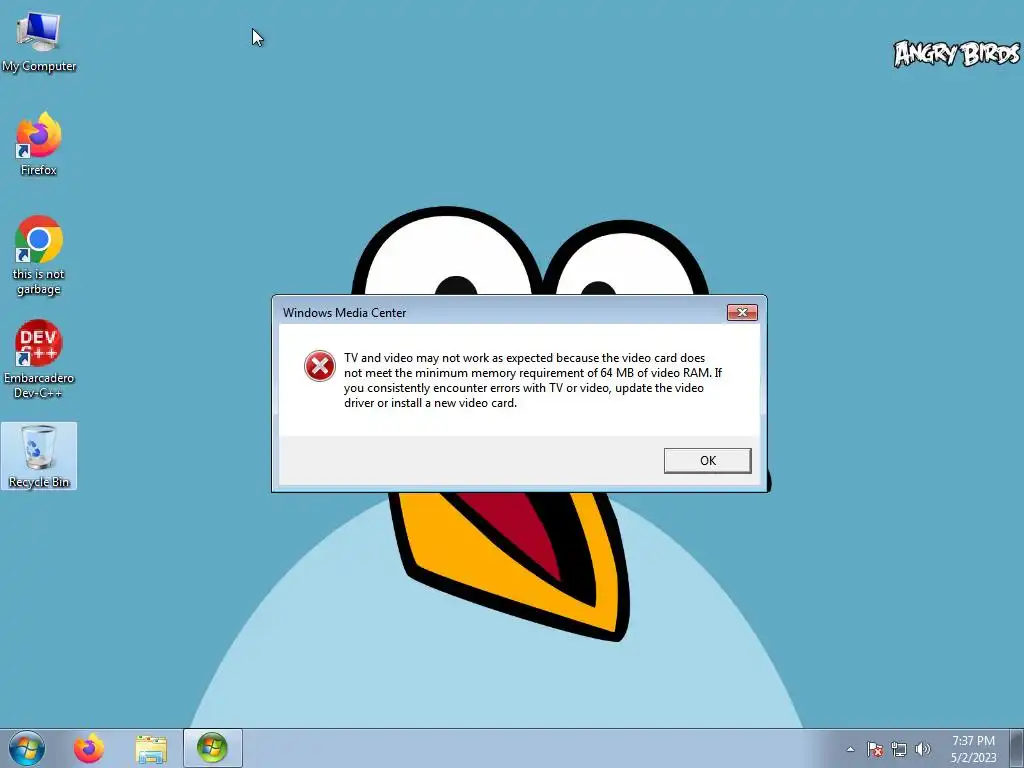Select the Chrome shortcut named this is not garbage
This screenshot has width=1024, height=768.
[x=39, y=255]
